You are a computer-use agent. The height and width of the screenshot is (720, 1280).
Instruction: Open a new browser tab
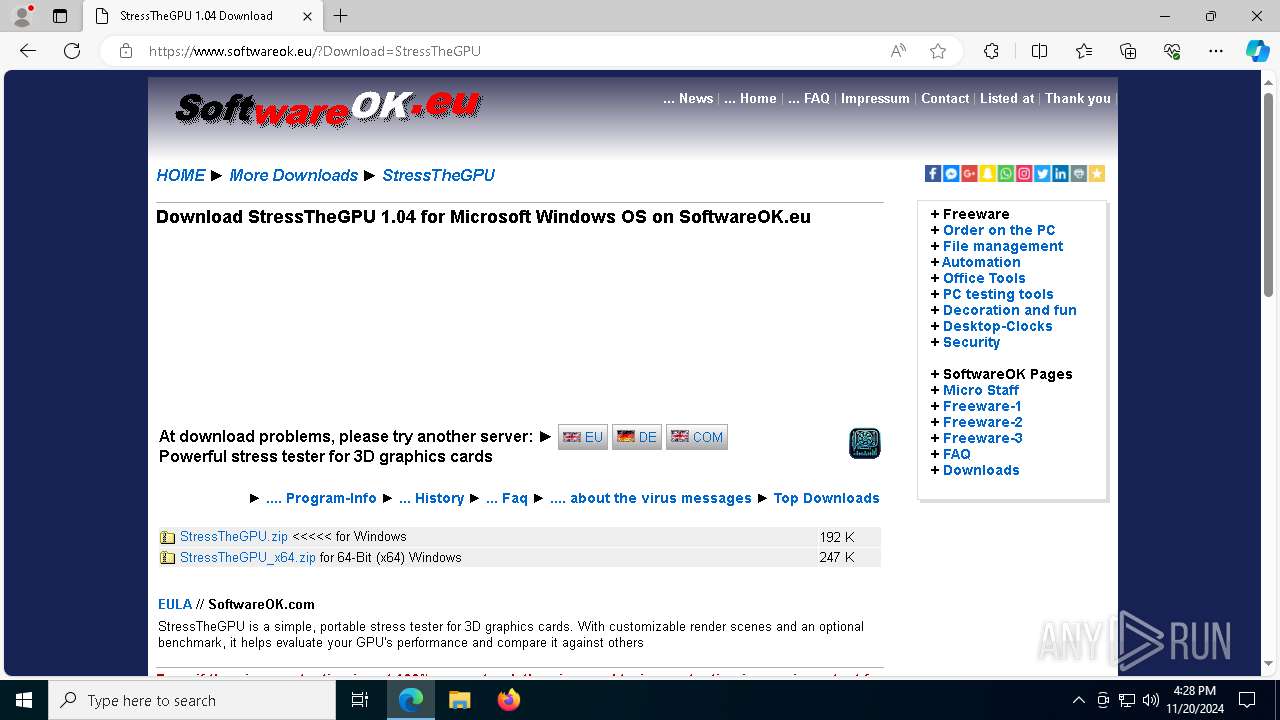(341, 16)
